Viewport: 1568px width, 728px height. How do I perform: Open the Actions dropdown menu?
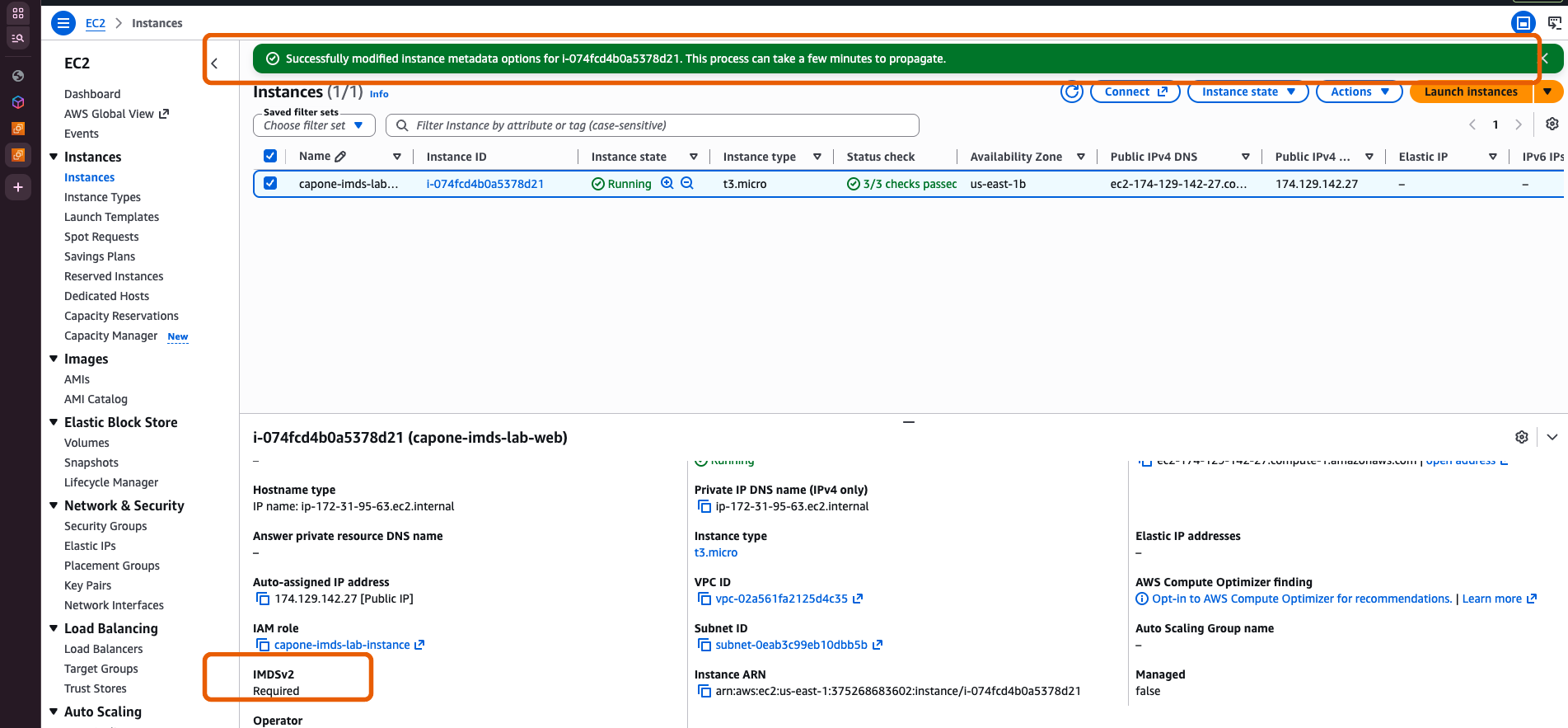(1360, 92)
